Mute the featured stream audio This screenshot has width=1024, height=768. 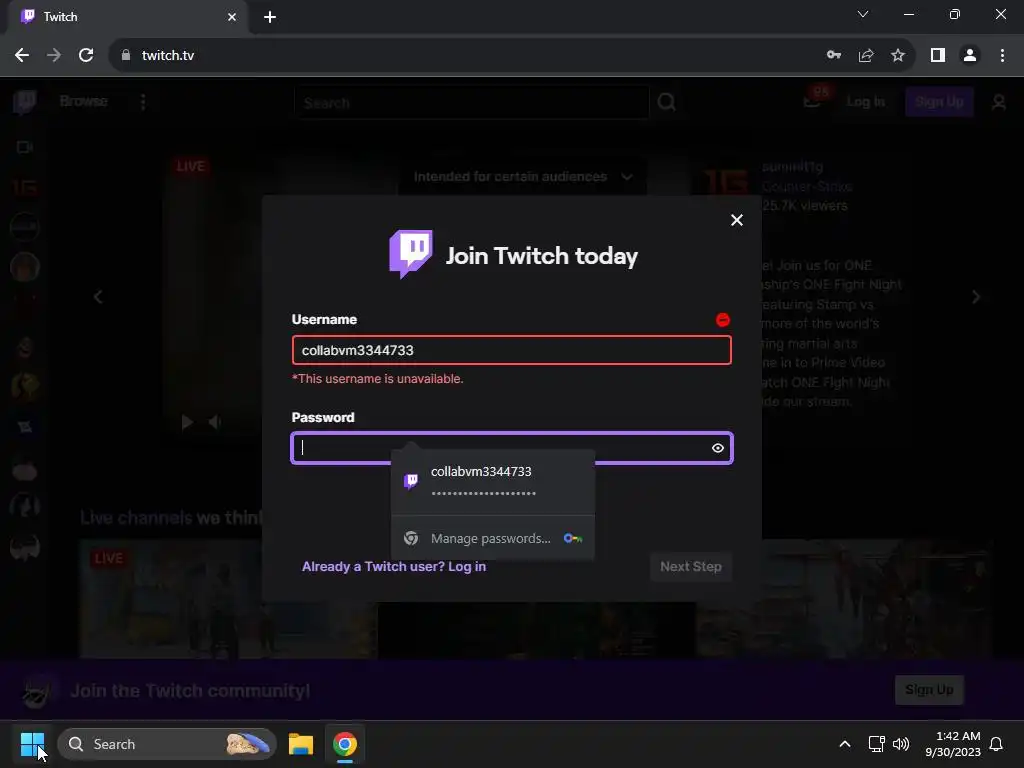(x=214, y=422)
